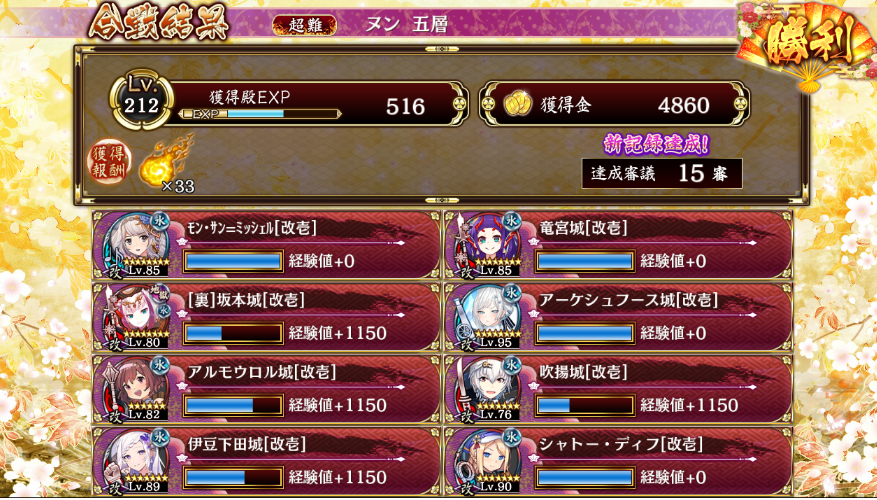Click the 達成審議 15 審 record box
Image resolution: width=877 pixels, height=500 pixels.
[x=662, y=173]
